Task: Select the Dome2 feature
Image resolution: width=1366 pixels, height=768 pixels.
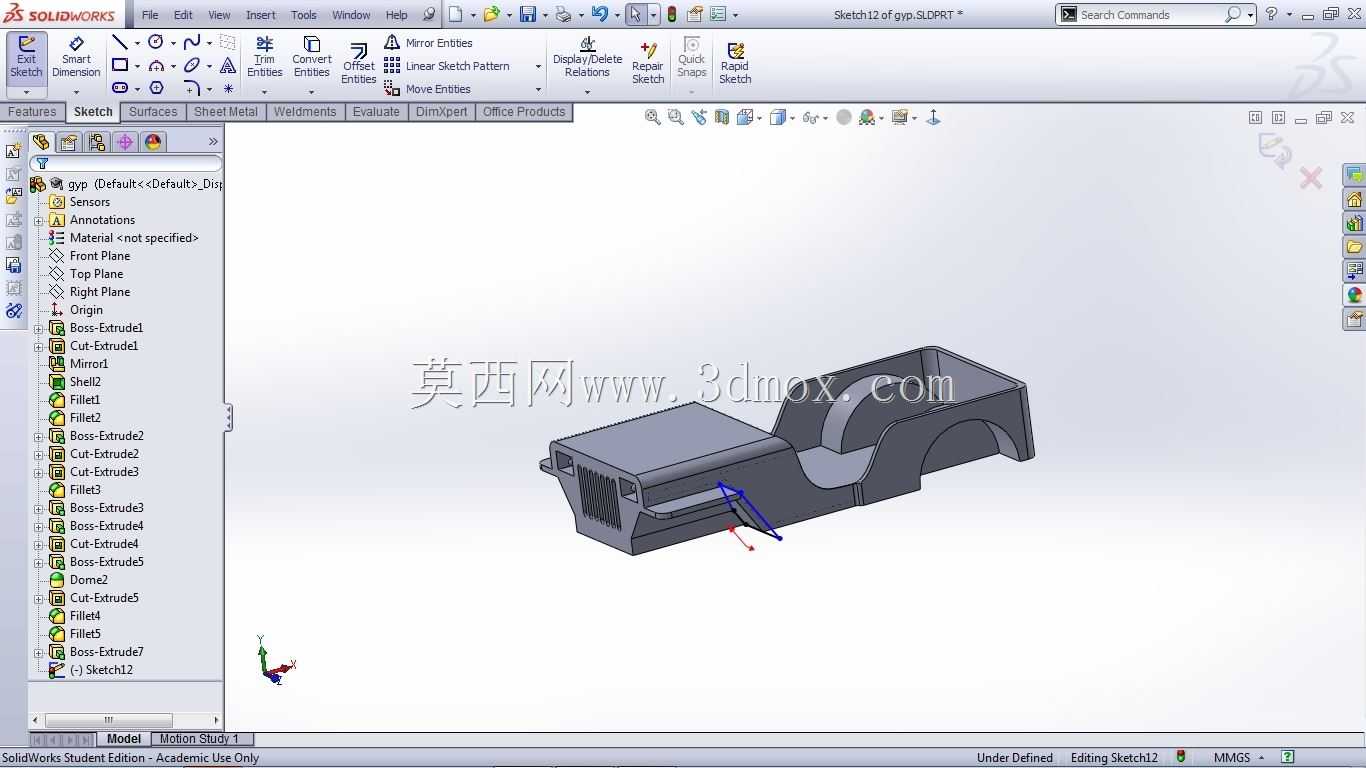Action: [88, 580]
